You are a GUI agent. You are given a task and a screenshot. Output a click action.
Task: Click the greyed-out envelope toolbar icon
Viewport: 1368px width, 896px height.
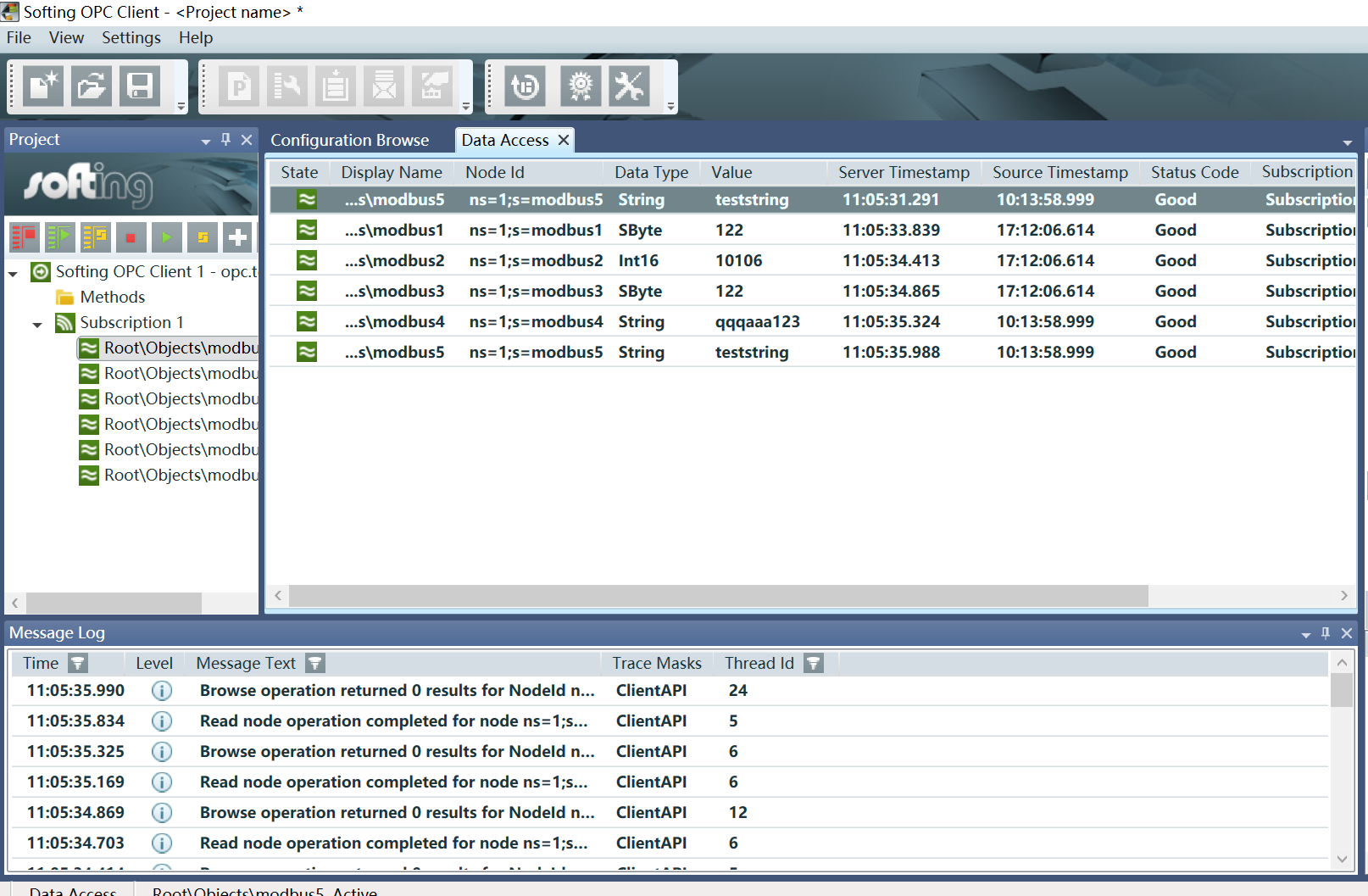point(385,86)
